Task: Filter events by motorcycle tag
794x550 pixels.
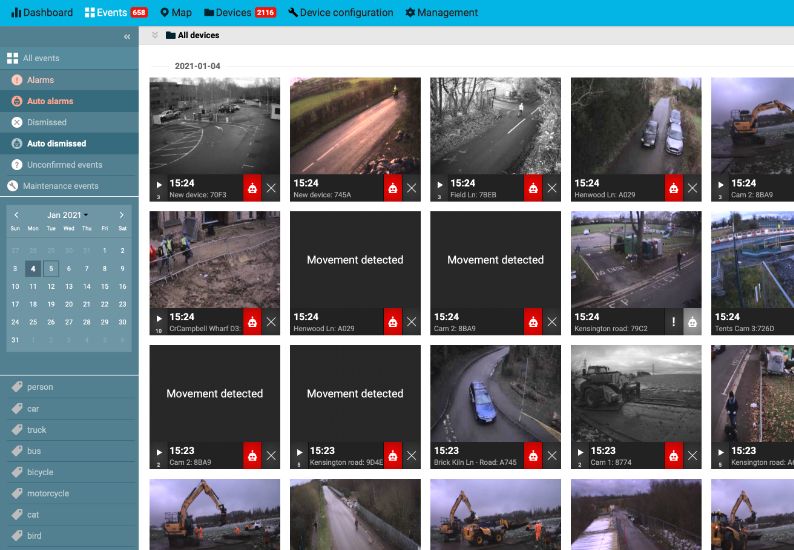Action: (69, 493)
